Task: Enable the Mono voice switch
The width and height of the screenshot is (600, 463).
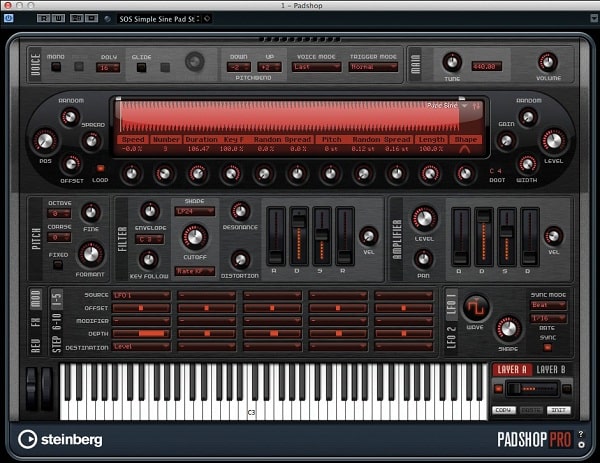Action: [x=56, y=67]
